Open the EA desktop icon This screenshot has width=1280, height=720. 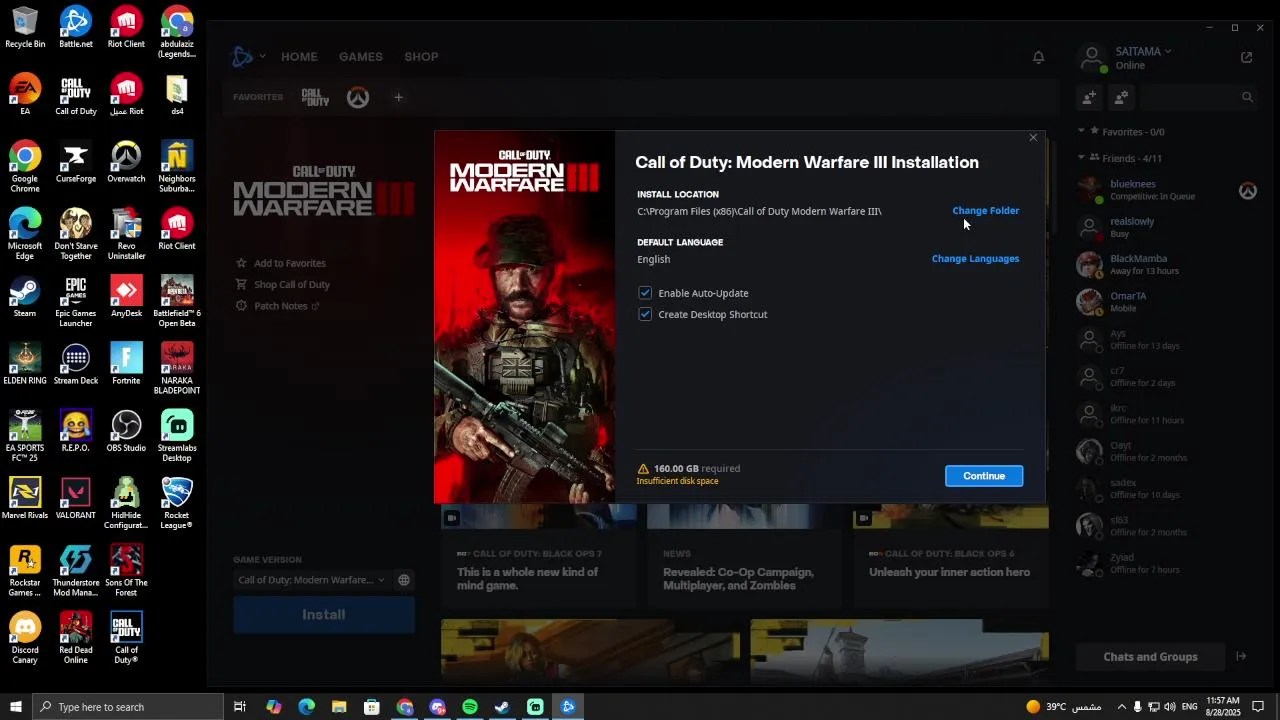point(25,94)
